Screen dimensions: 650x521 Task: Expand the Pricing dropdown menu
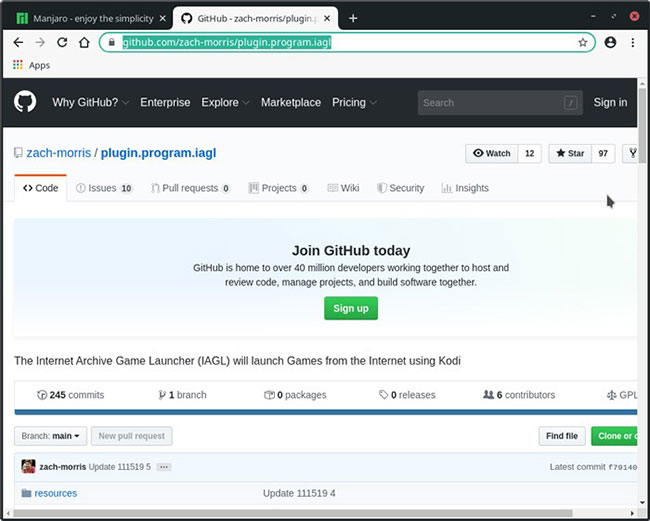(x=354, y=102)
